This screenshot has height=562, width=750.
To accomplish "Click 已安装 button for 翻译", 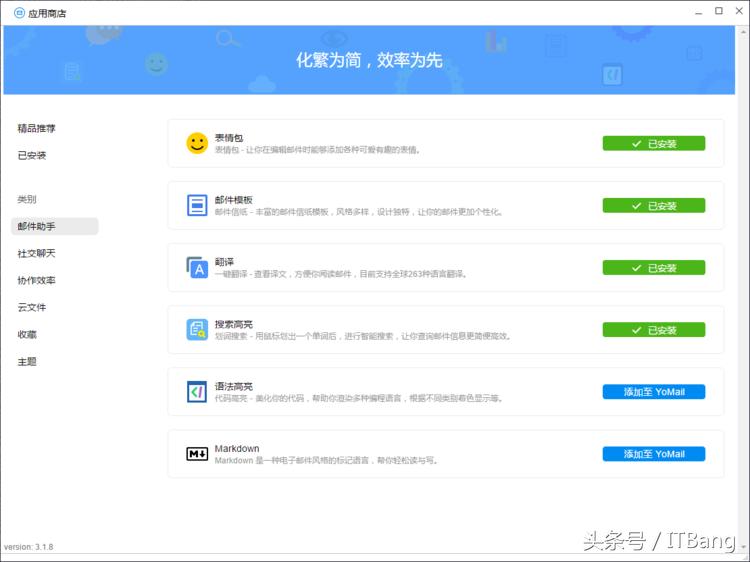I will pyautogui.click(x=653, y=268).
